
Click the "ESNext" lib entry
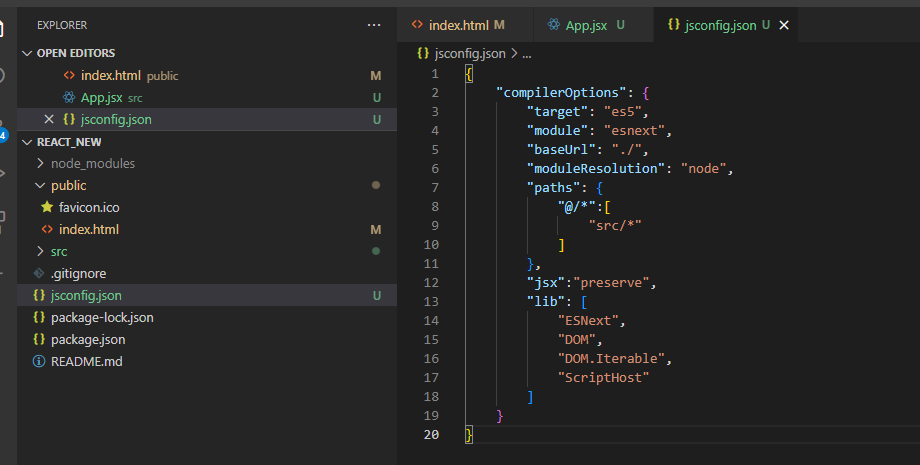point(588,321)
